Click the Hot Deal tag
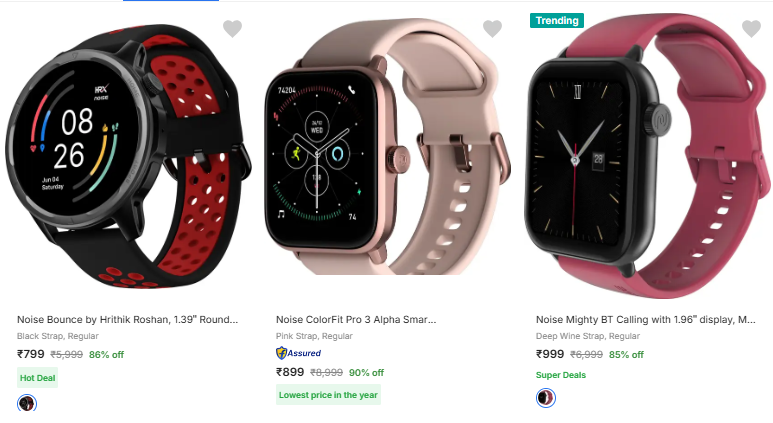This screenshot has height=423, width=773. point(37,378)
